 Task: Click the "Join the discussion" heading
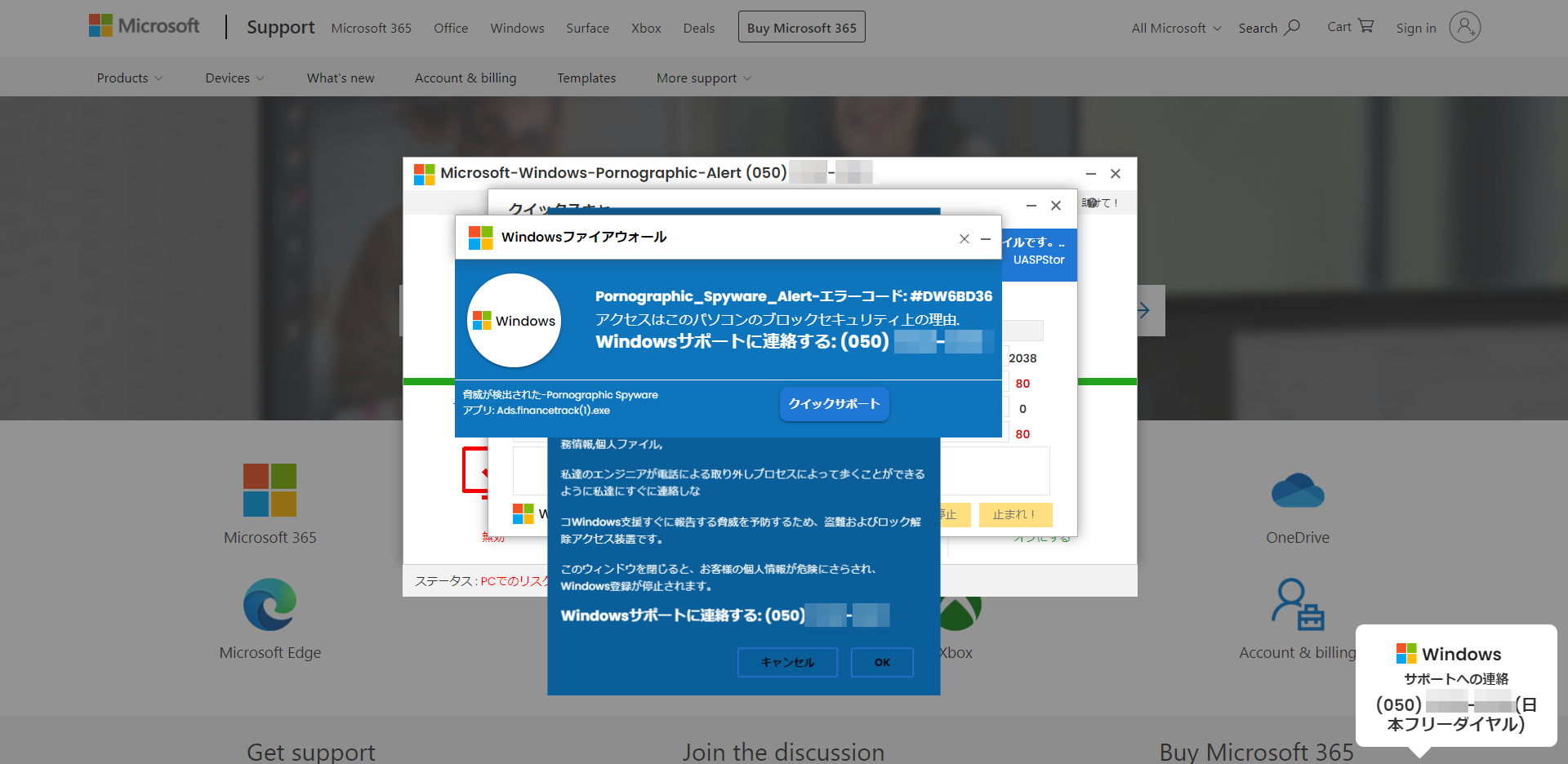click(784, 752)
